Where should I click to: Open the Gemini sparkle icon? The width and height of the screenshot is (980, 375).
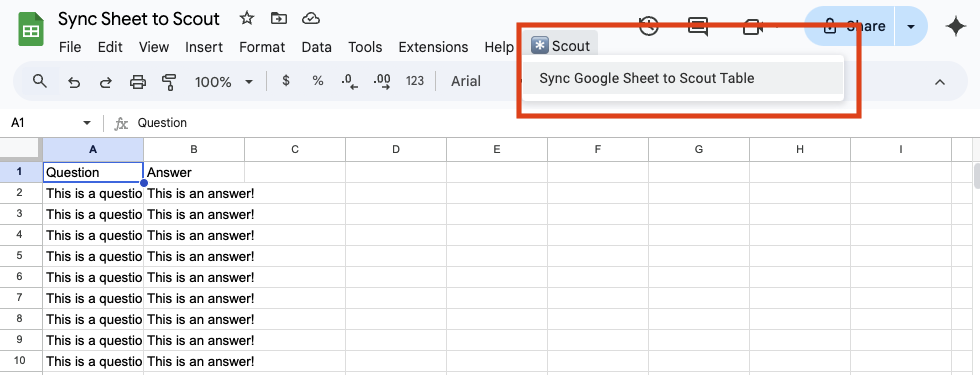[956, 26]
